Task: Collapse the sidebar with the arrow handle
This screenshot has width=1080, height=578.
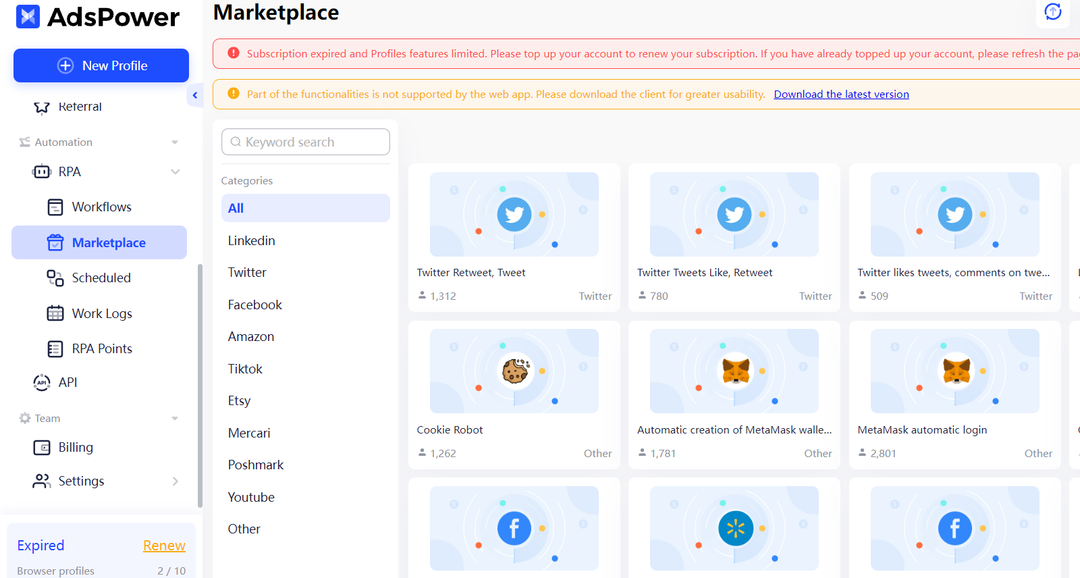Action: click(x=195, y=96)
